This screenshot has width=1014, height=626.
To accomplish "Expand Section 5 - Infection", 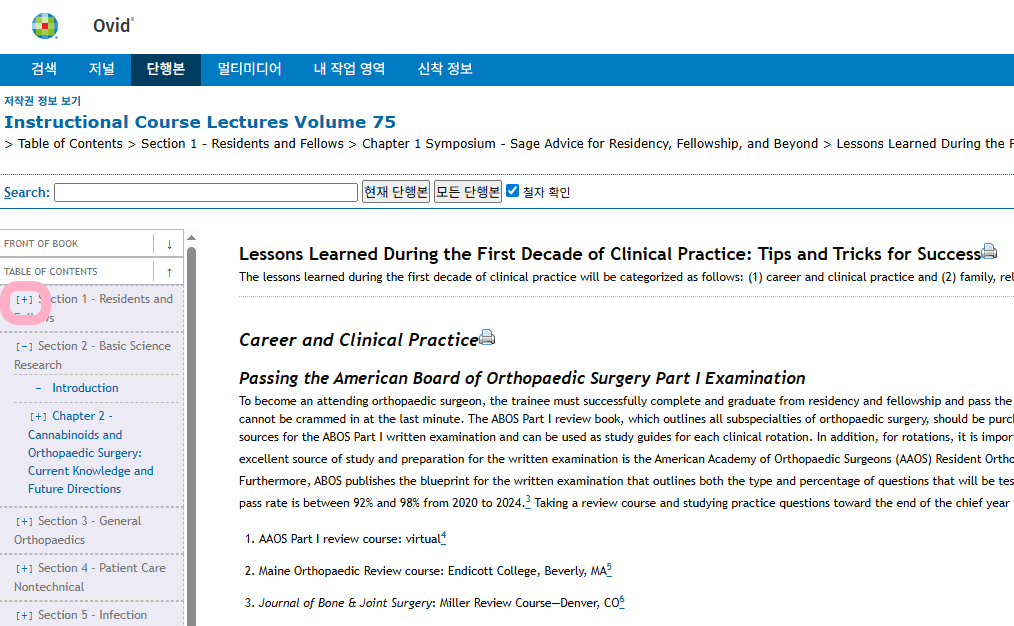I will (25, 615).
